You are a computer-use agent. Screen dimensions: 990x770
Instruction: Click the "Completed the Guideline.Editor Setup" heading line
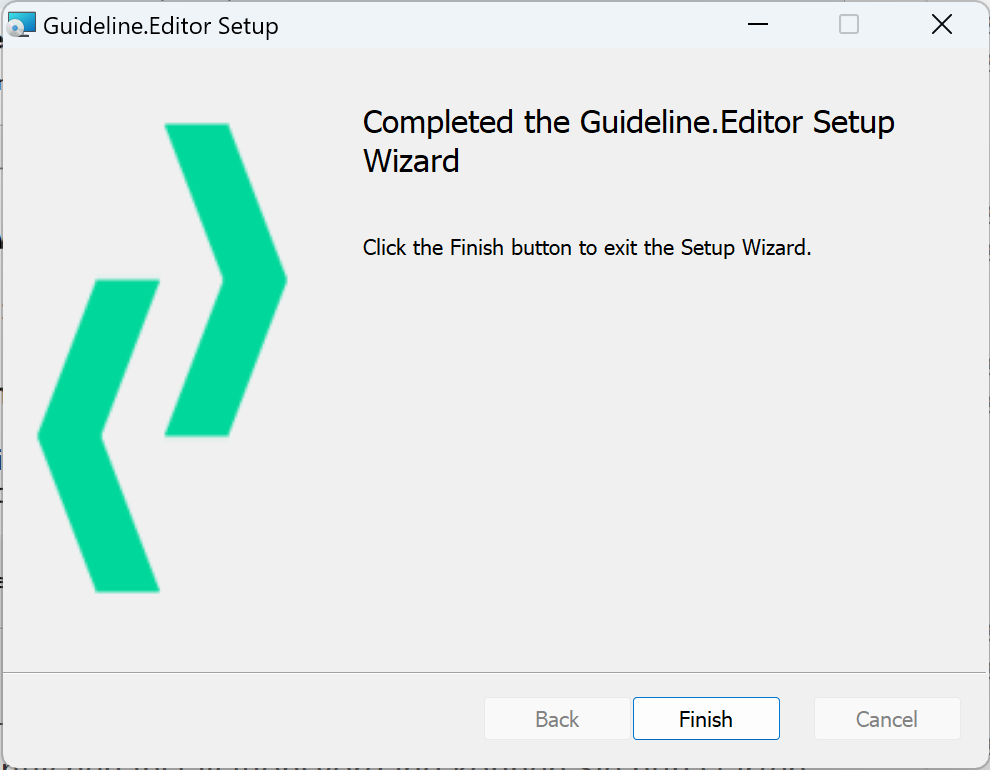click(x=628, y=122)
